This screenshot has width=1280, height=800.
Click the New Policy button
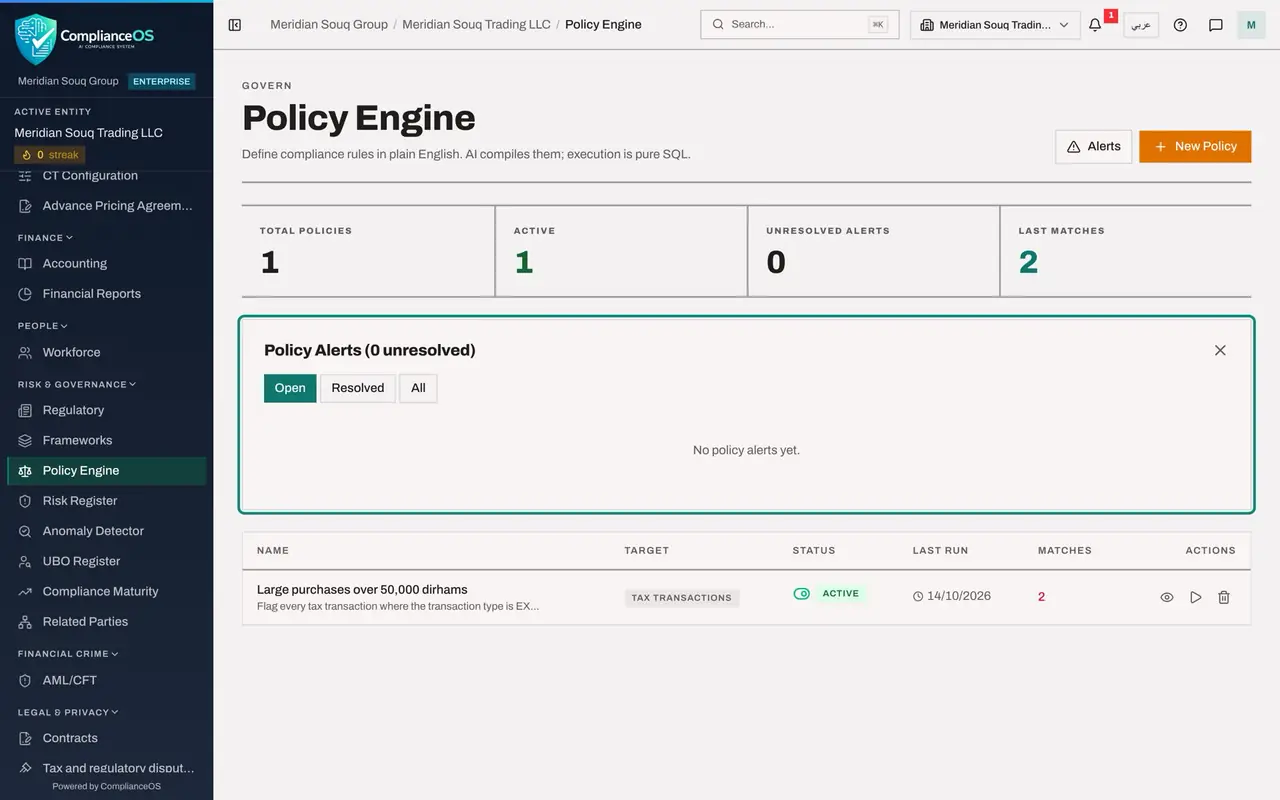tap(1195, 146)
